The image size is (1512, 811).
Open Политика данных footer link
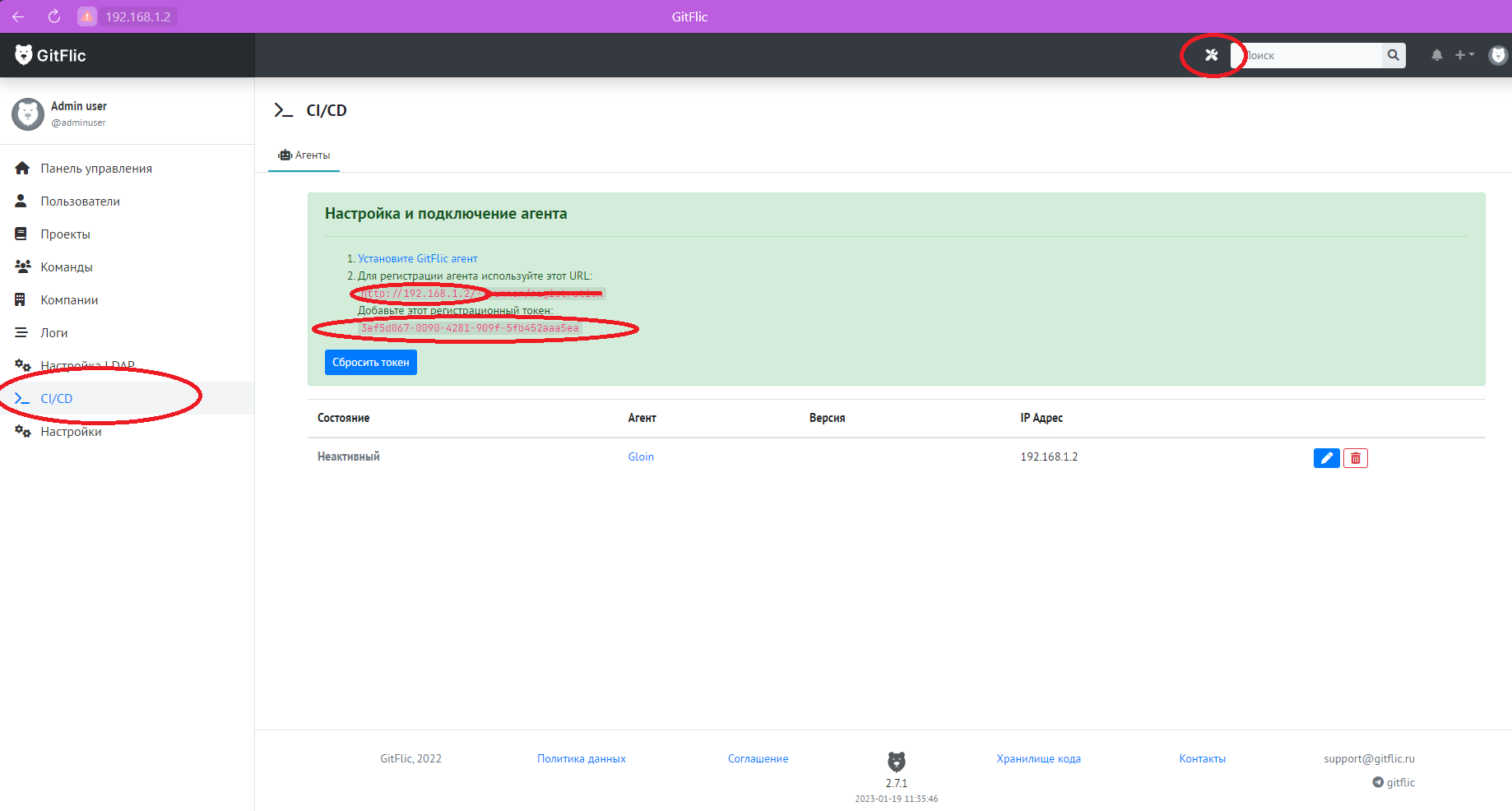[x=582, y=758]
